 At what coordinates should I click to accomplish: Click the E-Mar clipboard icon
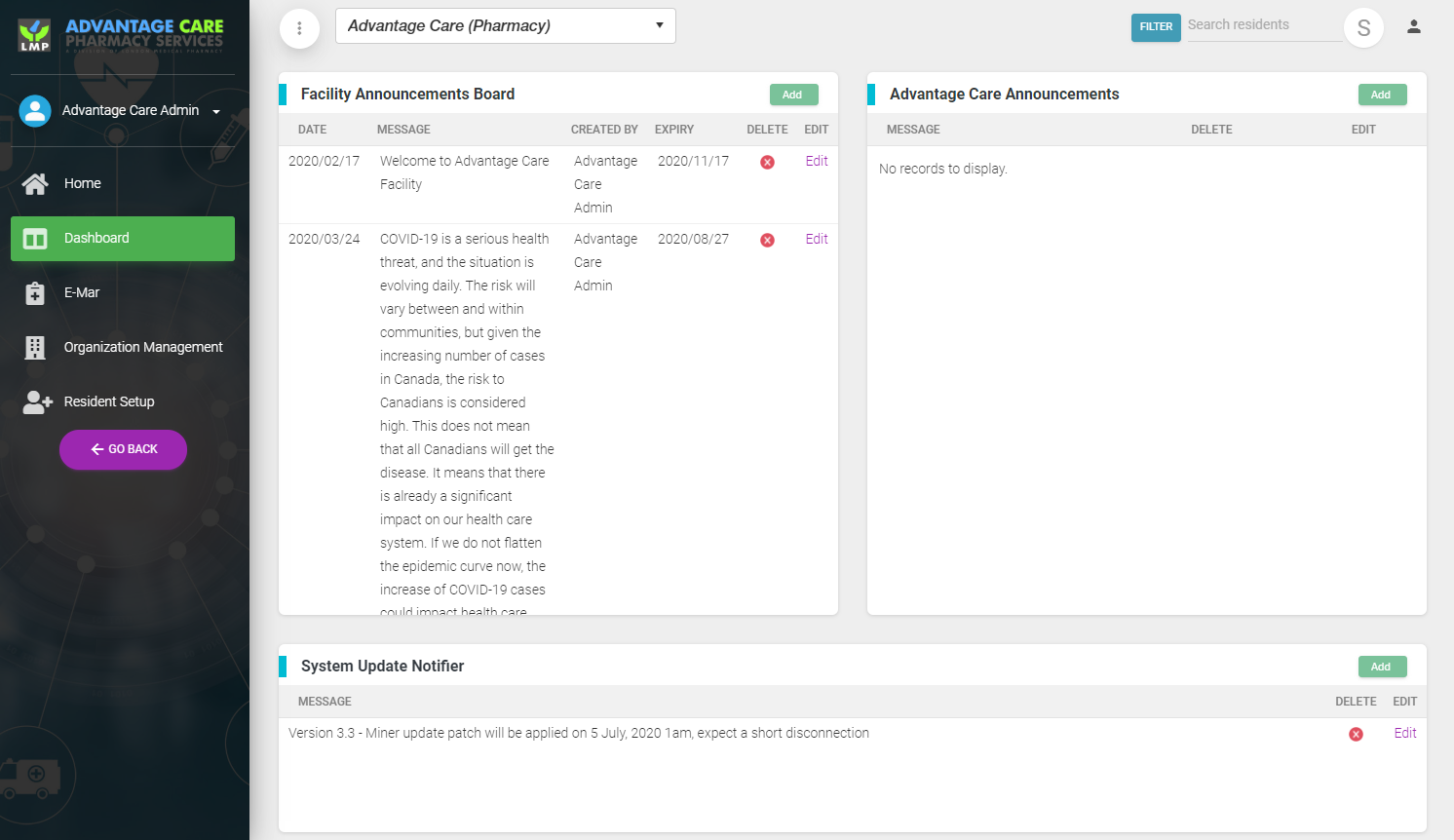pos(35,293)
